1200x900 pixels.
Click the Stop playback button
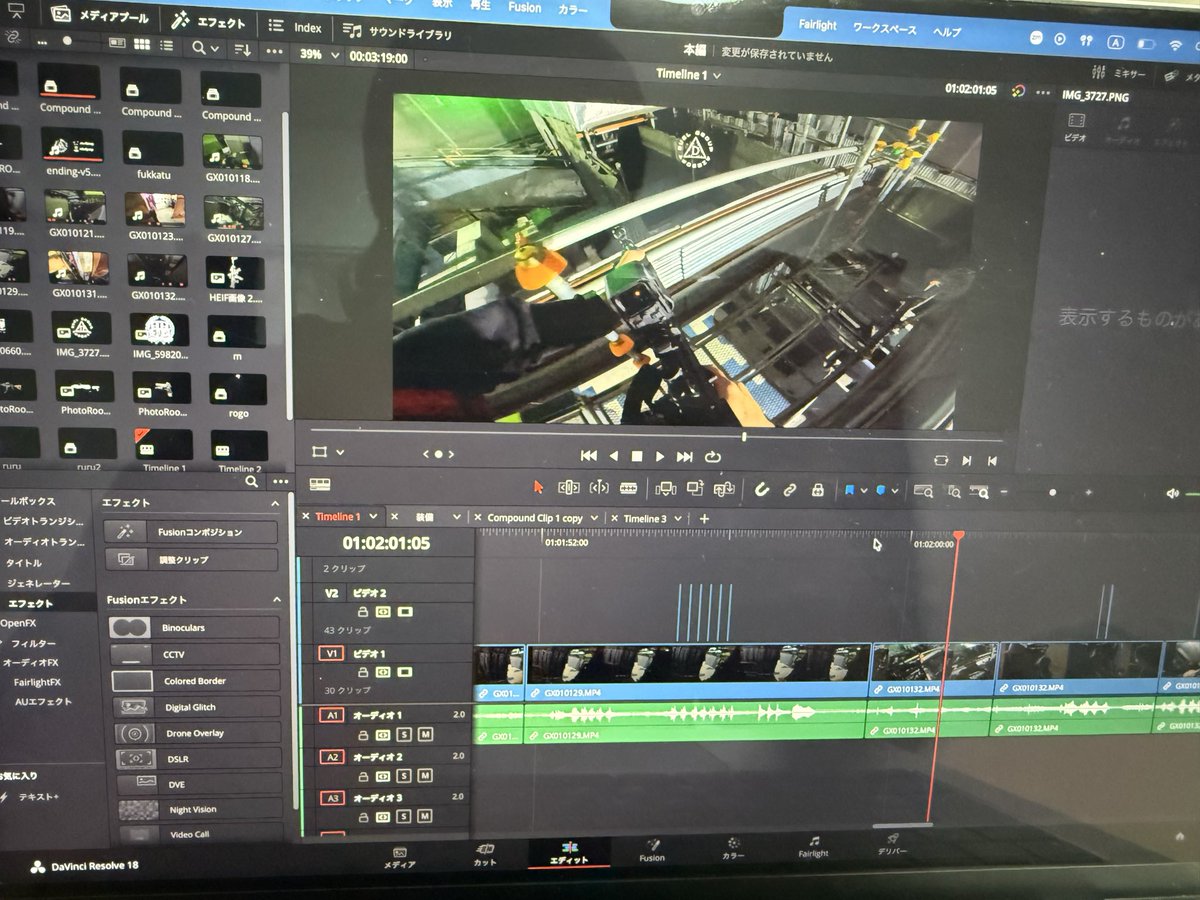pyautogui.click(x=636, y=456)
